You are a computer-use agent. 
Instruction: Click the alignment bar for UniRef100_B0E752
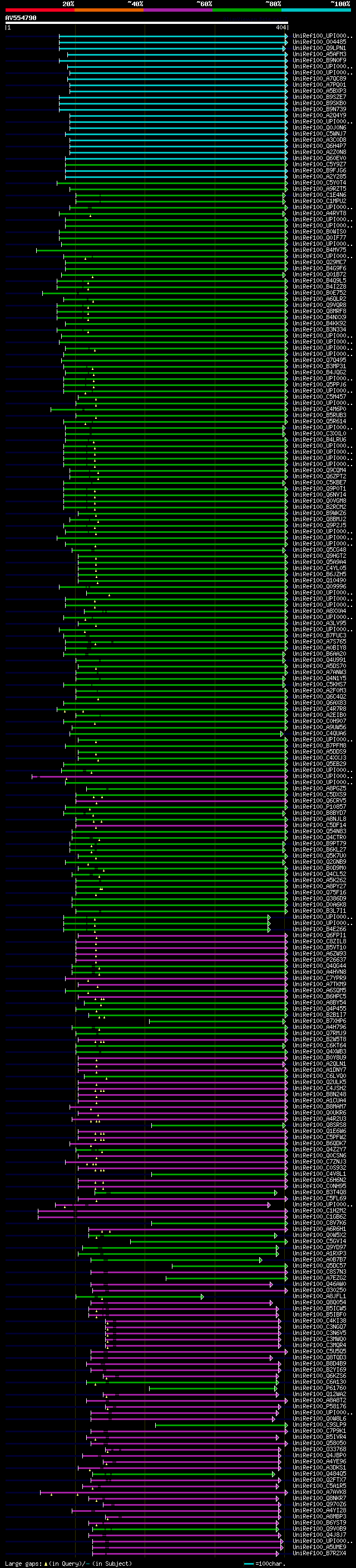(164, 293)
